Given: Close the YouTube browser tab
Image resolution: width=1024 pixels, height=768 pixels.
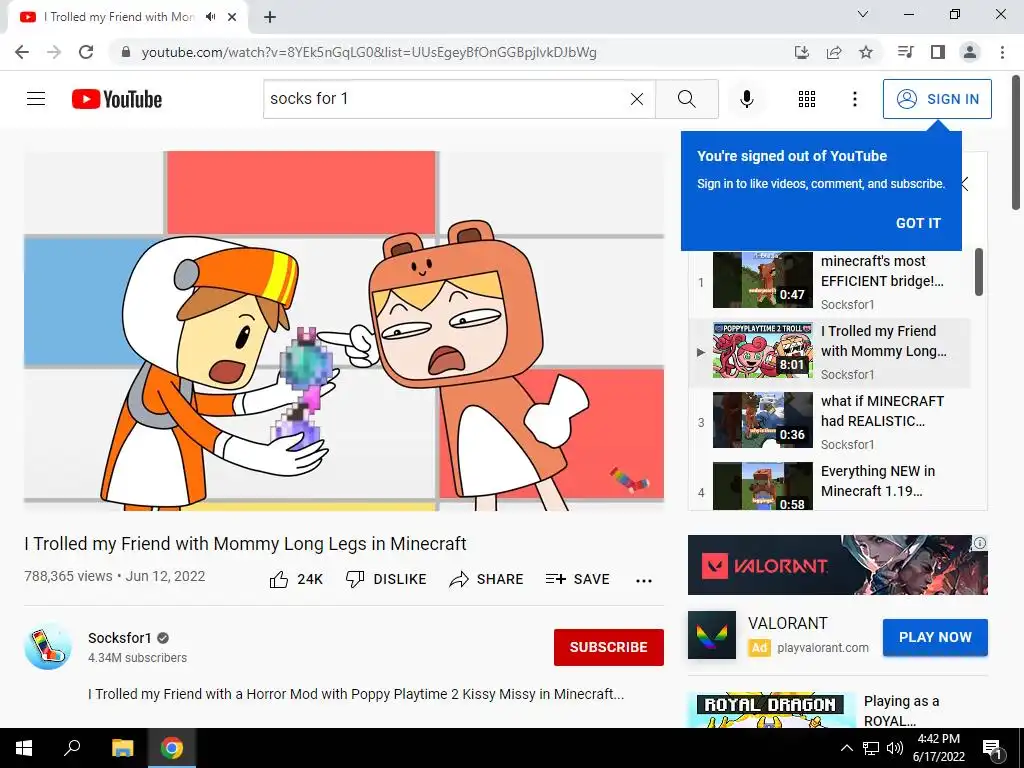Looking at the screenshot, I should click(232, 17).
